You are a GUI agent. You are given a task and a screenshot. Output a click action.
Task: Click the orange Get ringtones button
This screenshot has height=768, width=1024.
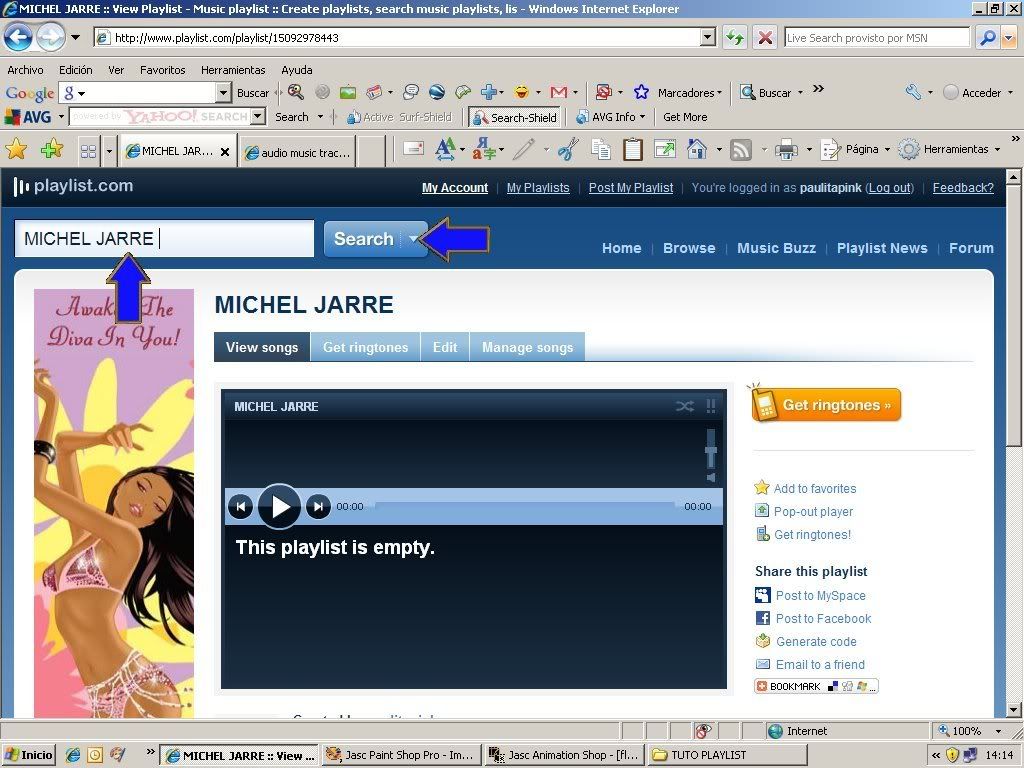click(x=827, y=405)
